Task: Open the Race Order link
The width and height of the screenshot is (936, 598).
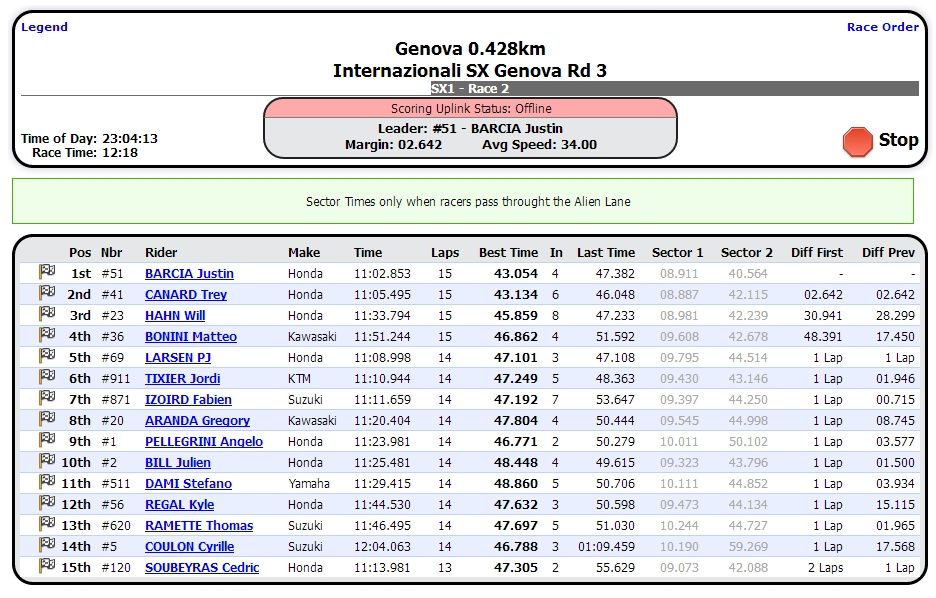Action: pos(882,27)
